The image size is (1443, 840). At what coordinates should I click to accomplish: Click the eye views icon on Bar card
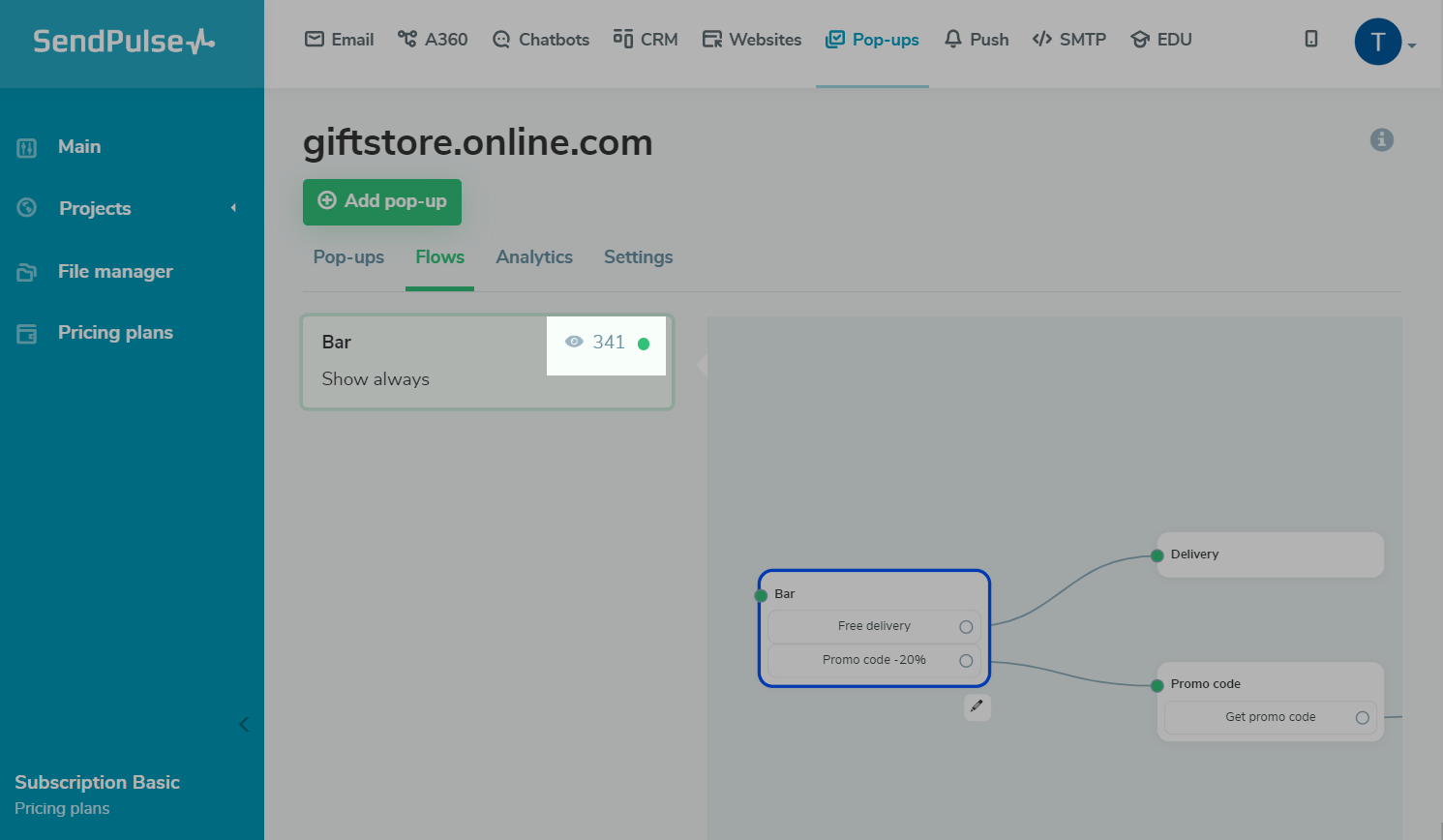tap(574, 342)
